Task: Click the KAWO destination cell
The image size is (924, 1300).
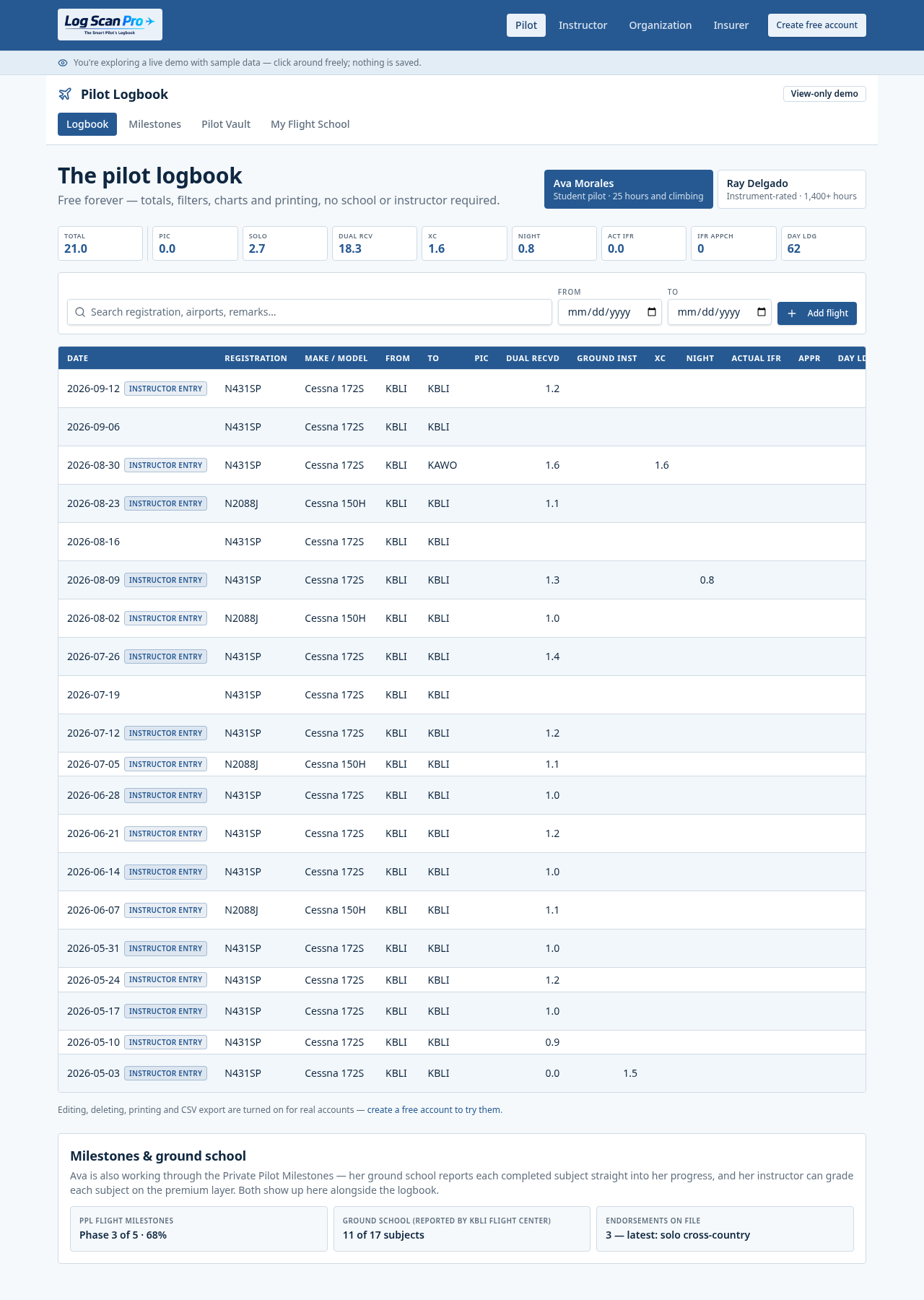Action: (x=443, y=465)
